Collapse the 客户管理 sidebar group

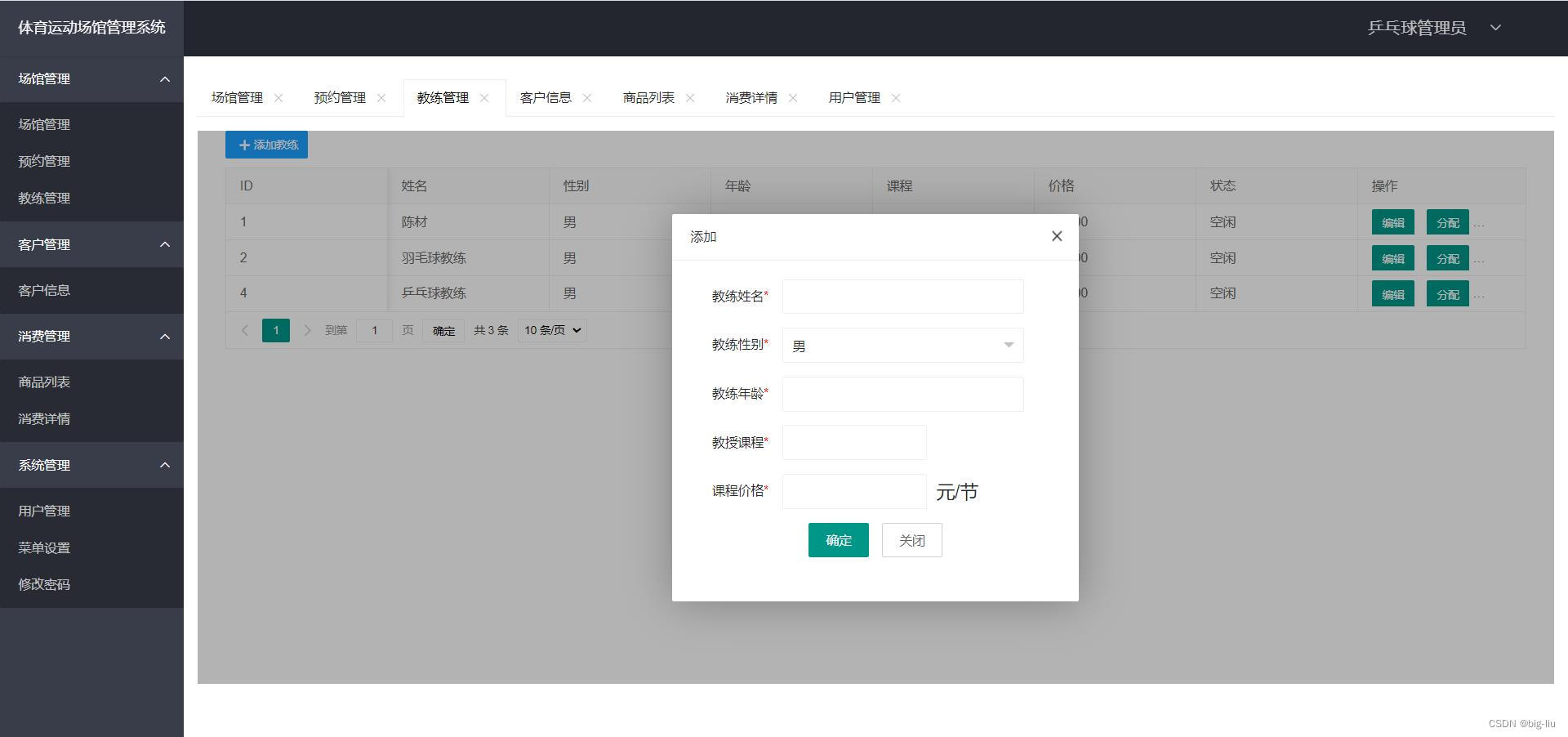[165, 244]
